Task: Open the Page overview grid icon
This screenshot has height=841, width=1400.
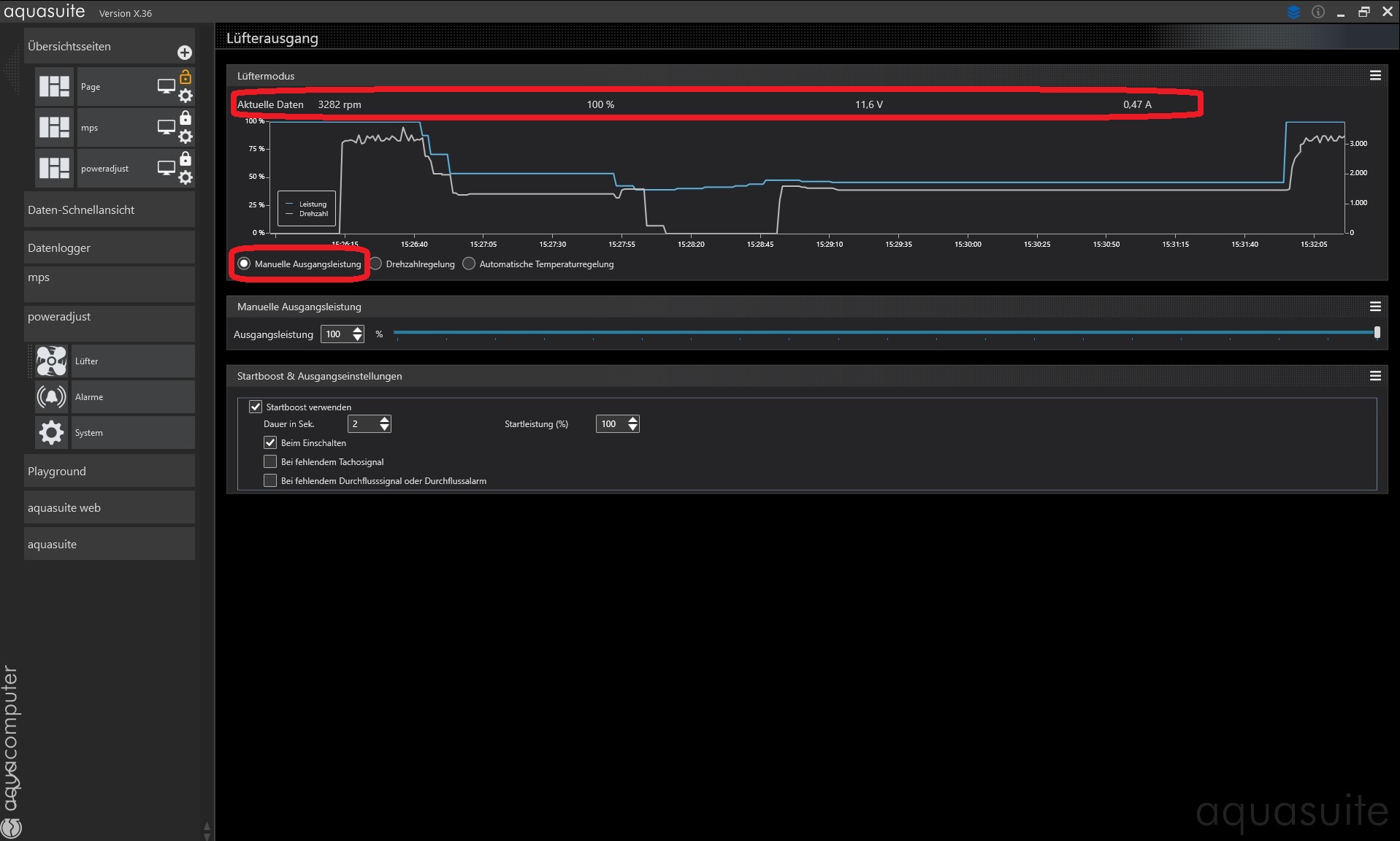Action: pyautogui.click(x=54, y=86)
